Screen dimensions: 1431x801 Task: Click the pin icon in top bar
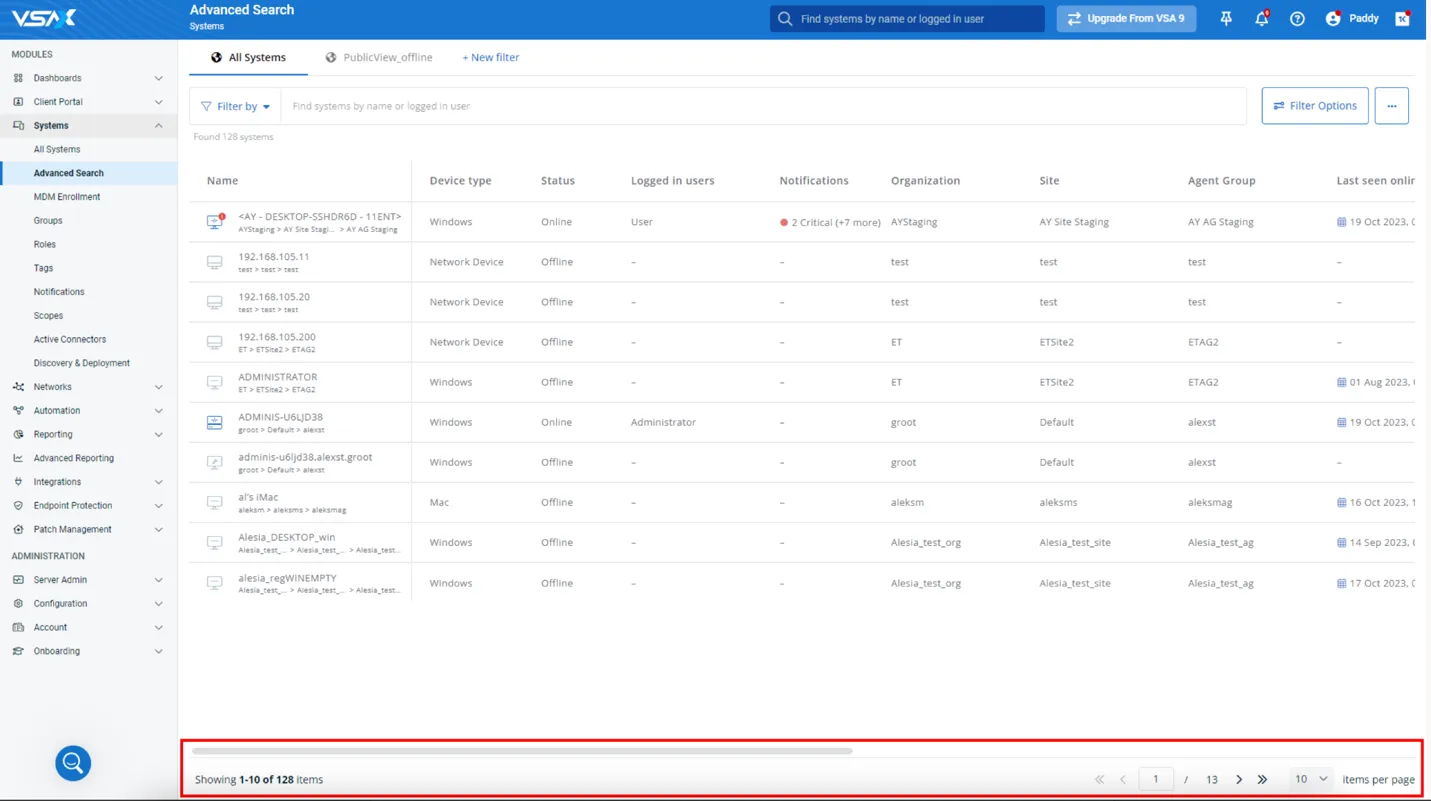coord(1225,19)
